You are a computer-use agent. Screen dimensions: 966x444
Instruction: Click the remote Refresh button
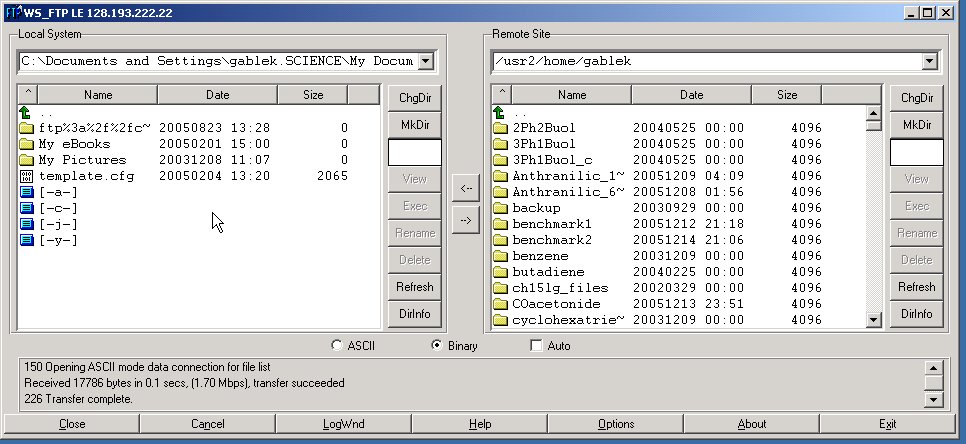[x=917, y=287]
